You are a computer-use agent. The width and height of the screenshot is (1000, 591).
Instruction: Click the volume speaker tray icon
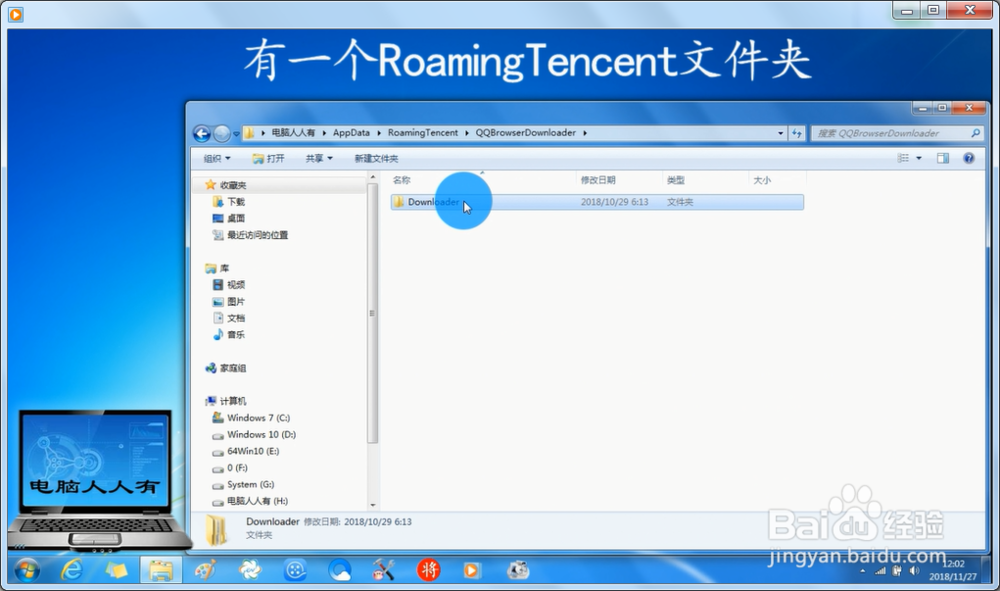tap(915, 571)
